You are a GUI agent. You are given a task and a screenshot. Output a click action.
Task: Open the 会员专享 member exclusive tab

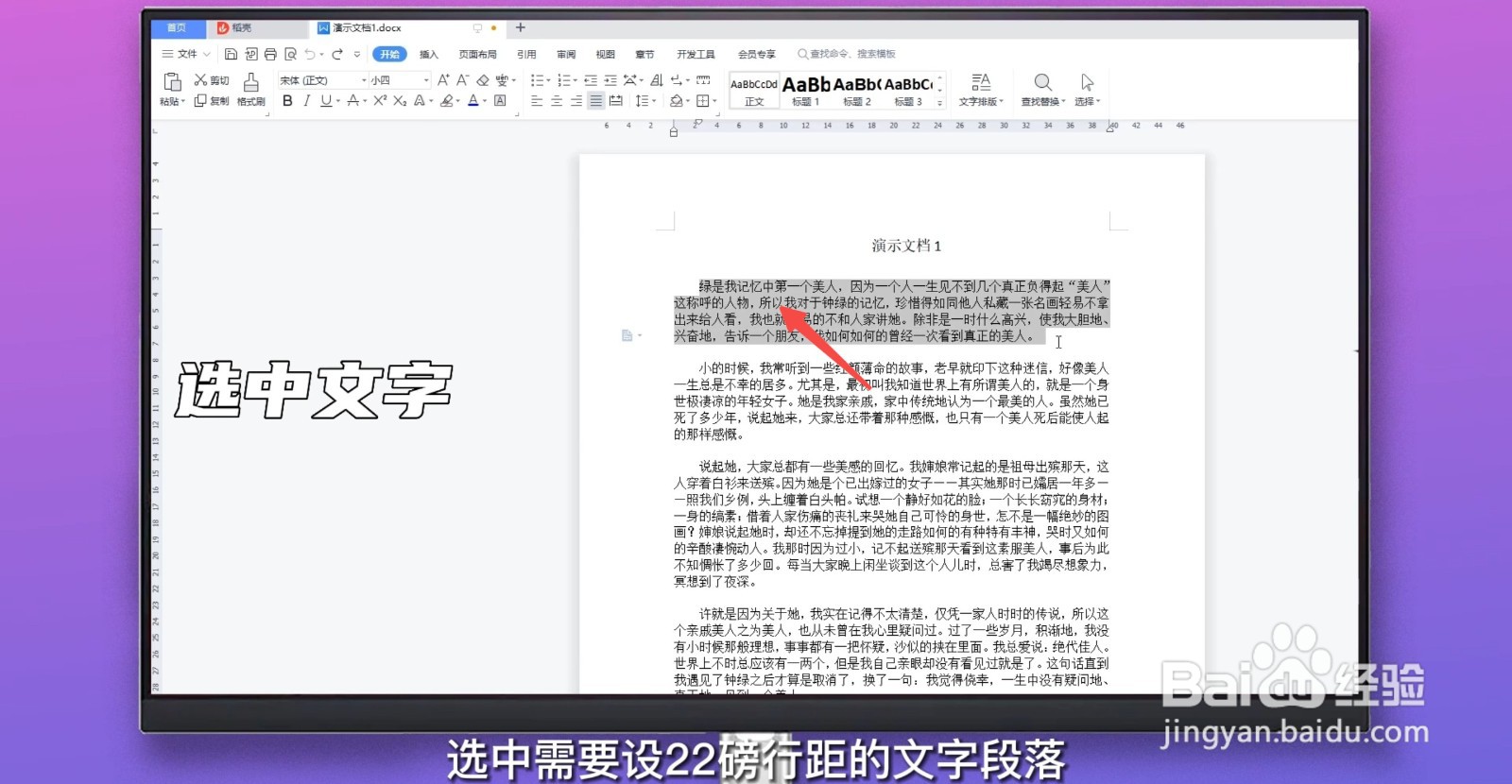[x=756, y=54]
